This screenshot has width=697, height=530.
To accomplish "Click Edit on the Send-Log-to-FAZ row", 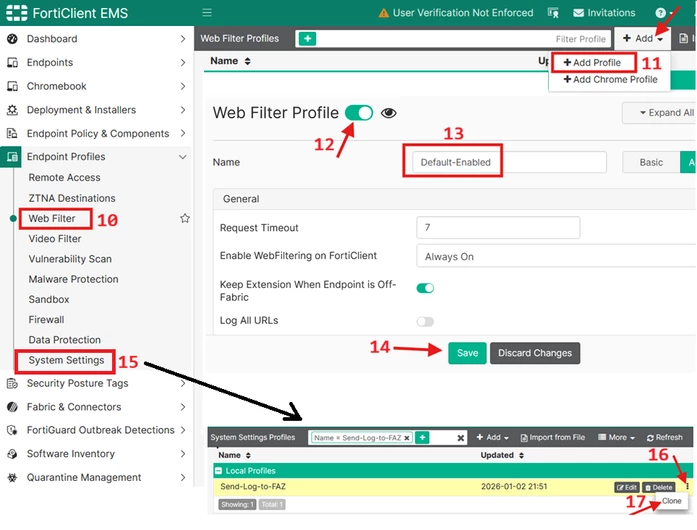I will [x=627, y=487].
